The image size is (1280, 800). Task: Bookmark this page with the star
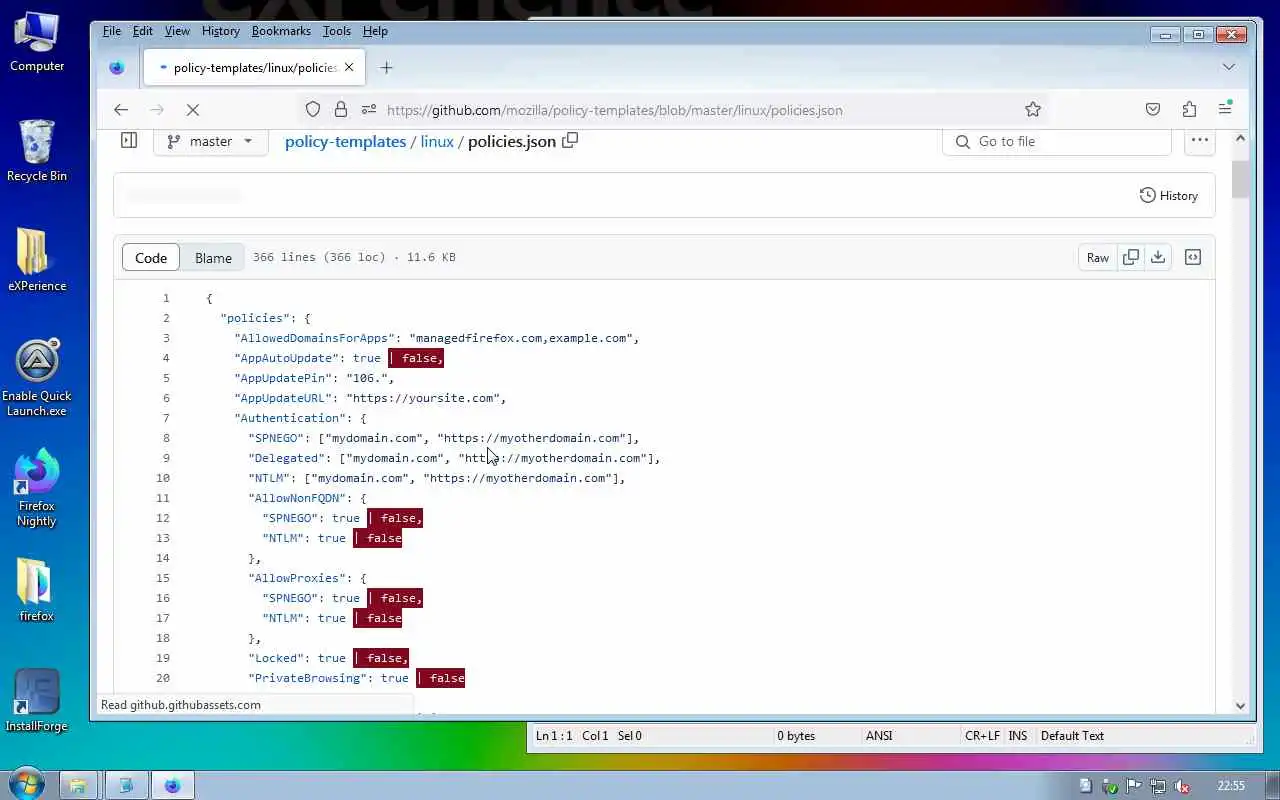(x=1033, y=110)
